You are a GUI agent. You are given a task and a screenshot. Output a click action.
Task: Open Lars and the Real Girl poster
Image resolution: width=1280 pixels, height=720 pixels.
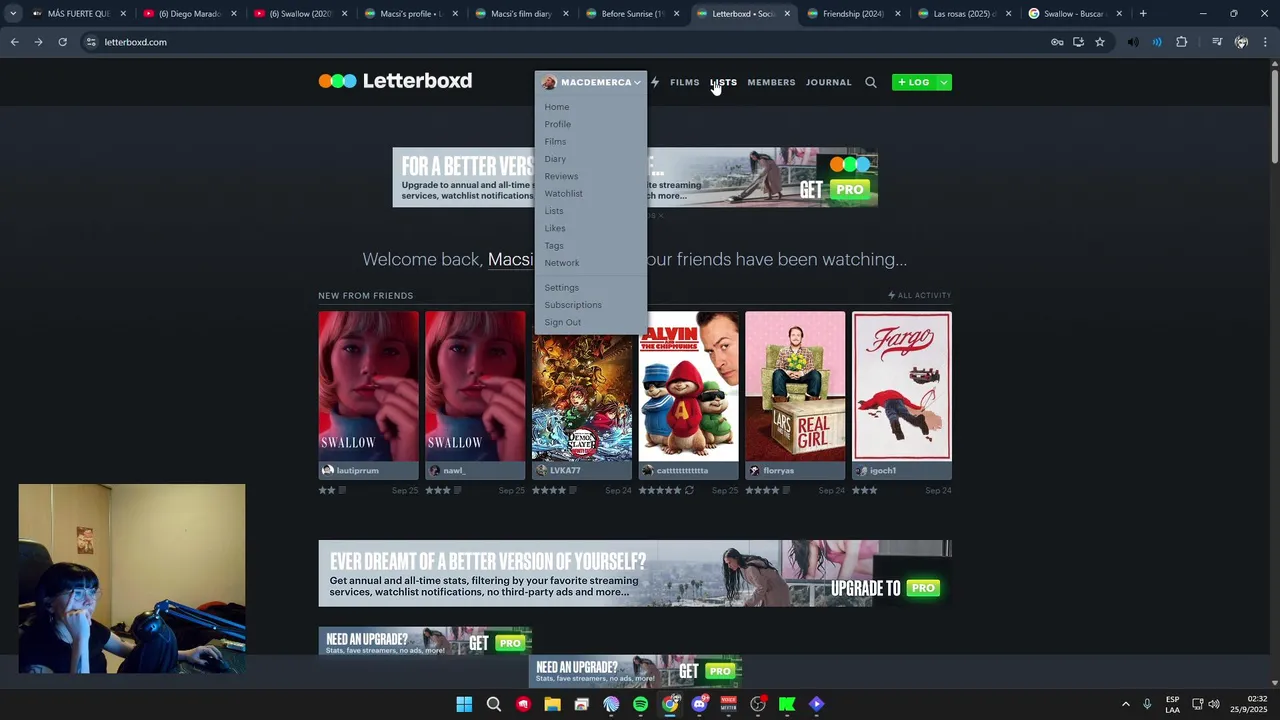[795, 386]
